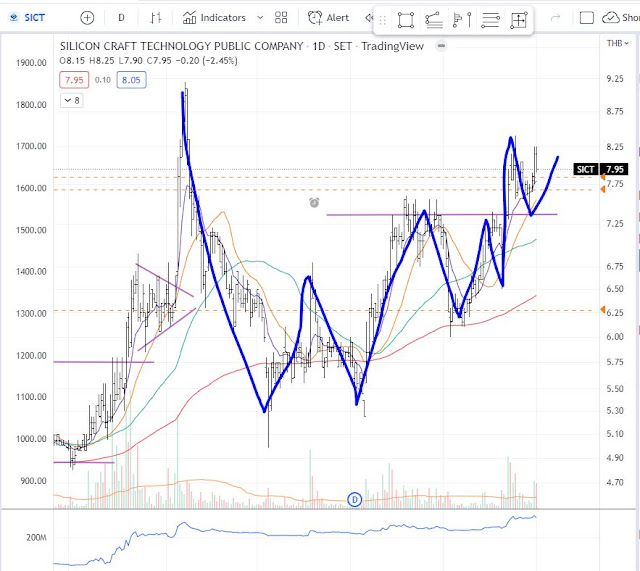
Task: Click the OHLC values O8.15 H8.25 line
Action: [149, 61]
